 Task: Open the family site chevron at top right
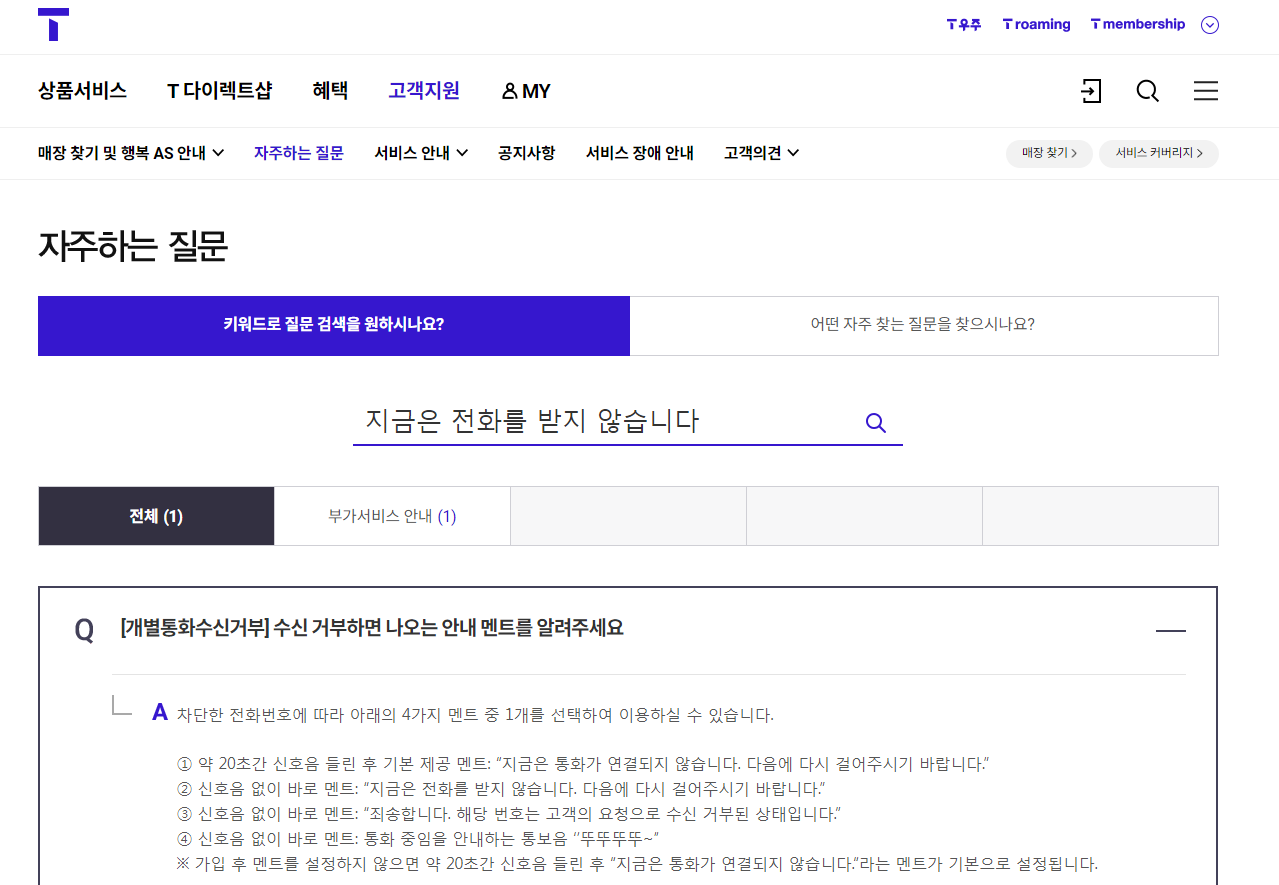point(1209,24)
